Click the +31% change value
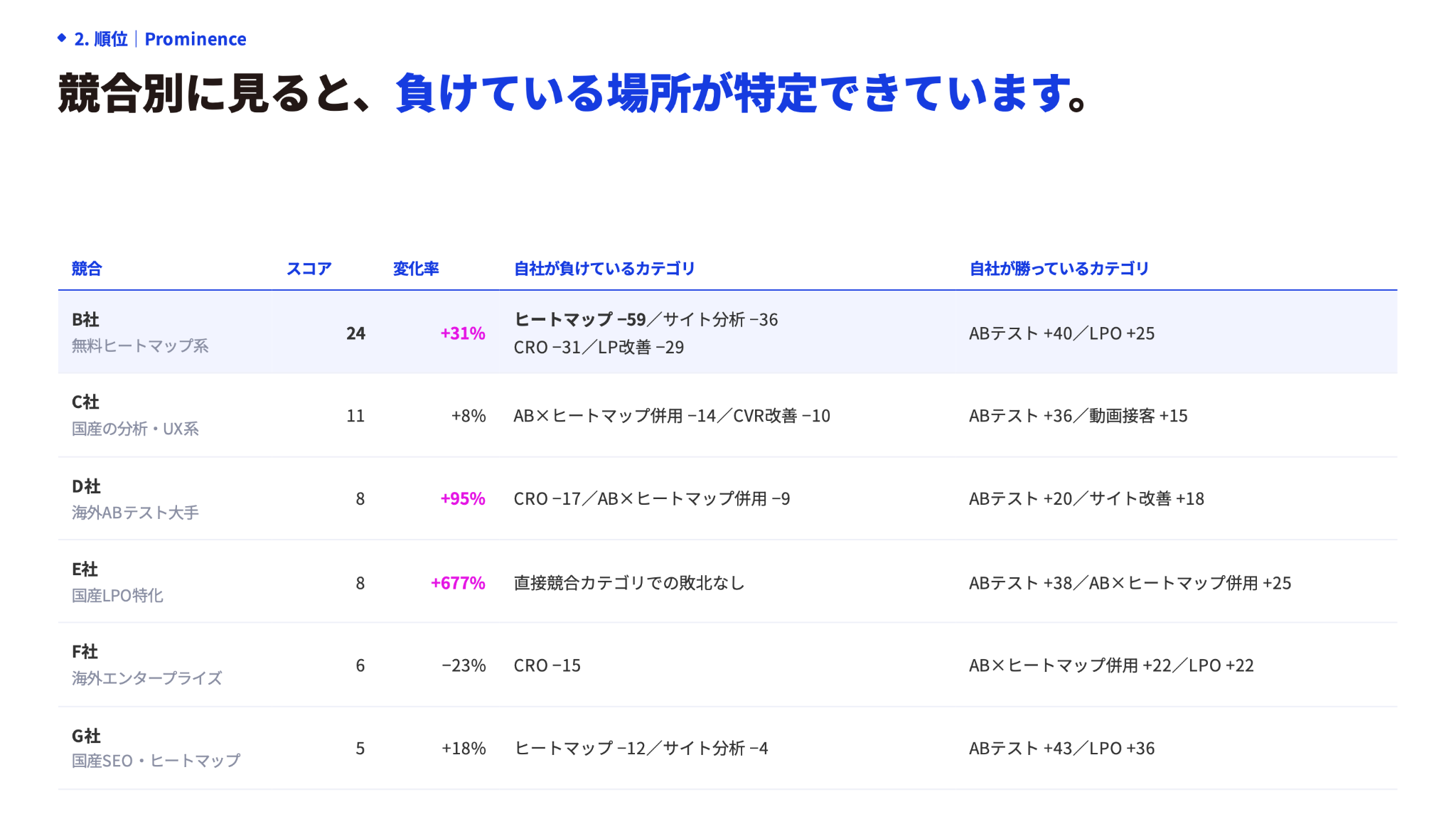Screen dimensions: 1456x819 click(x=463, y=333)
